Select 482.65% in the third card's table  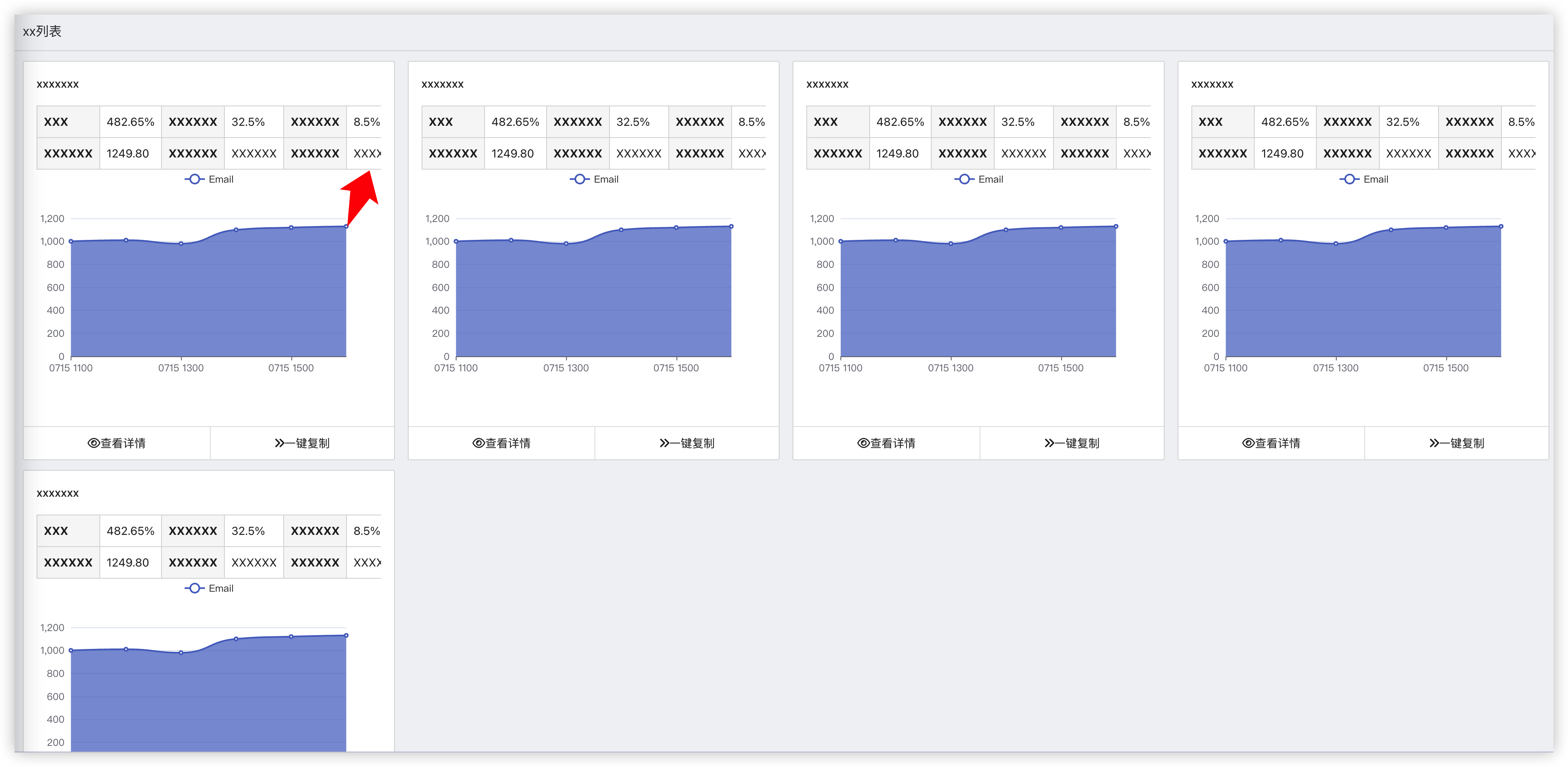tap(900, 122)
